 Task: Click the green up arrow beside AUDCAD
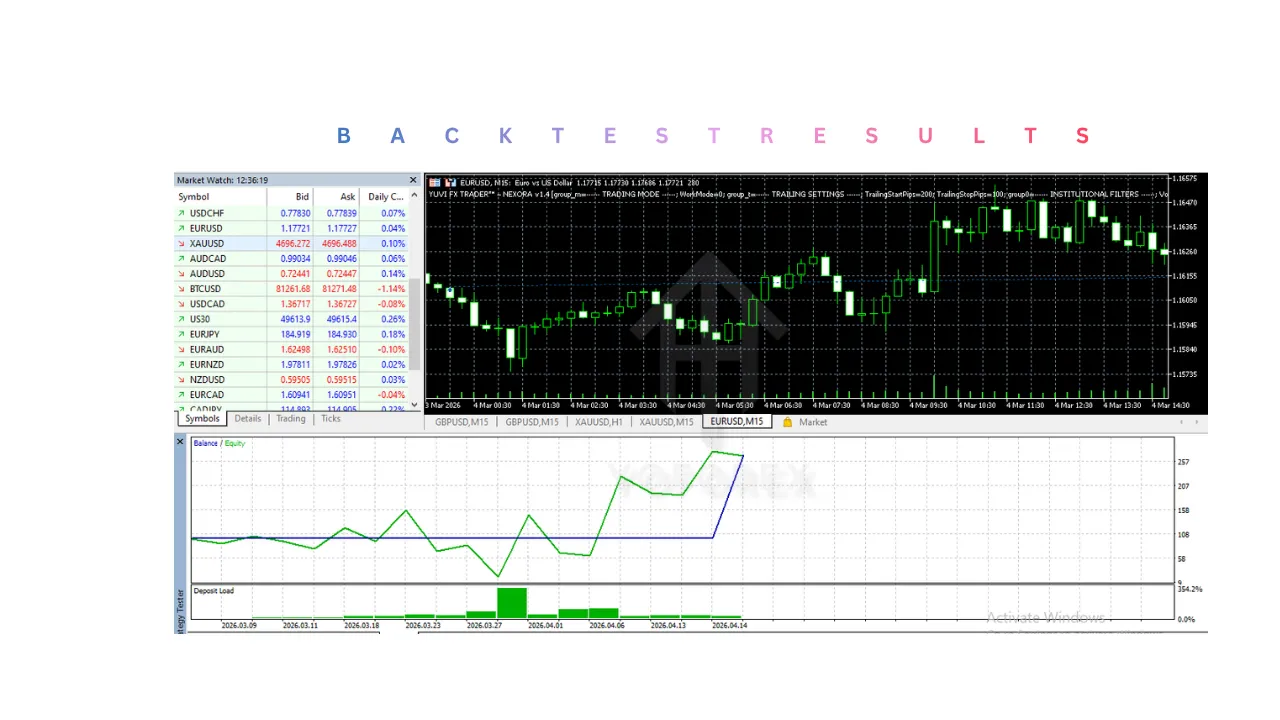[181, 258]
